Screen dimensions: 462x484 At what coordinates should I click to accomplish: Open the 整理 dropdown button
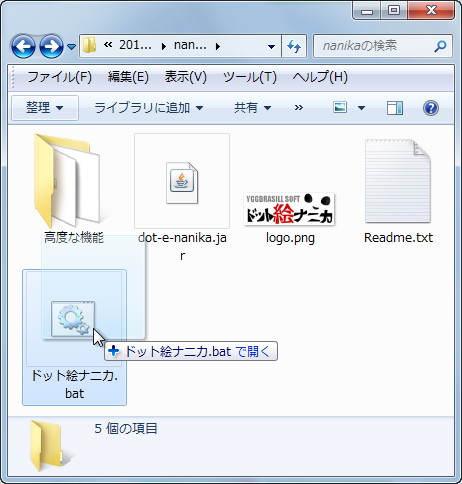pos(45,108)
